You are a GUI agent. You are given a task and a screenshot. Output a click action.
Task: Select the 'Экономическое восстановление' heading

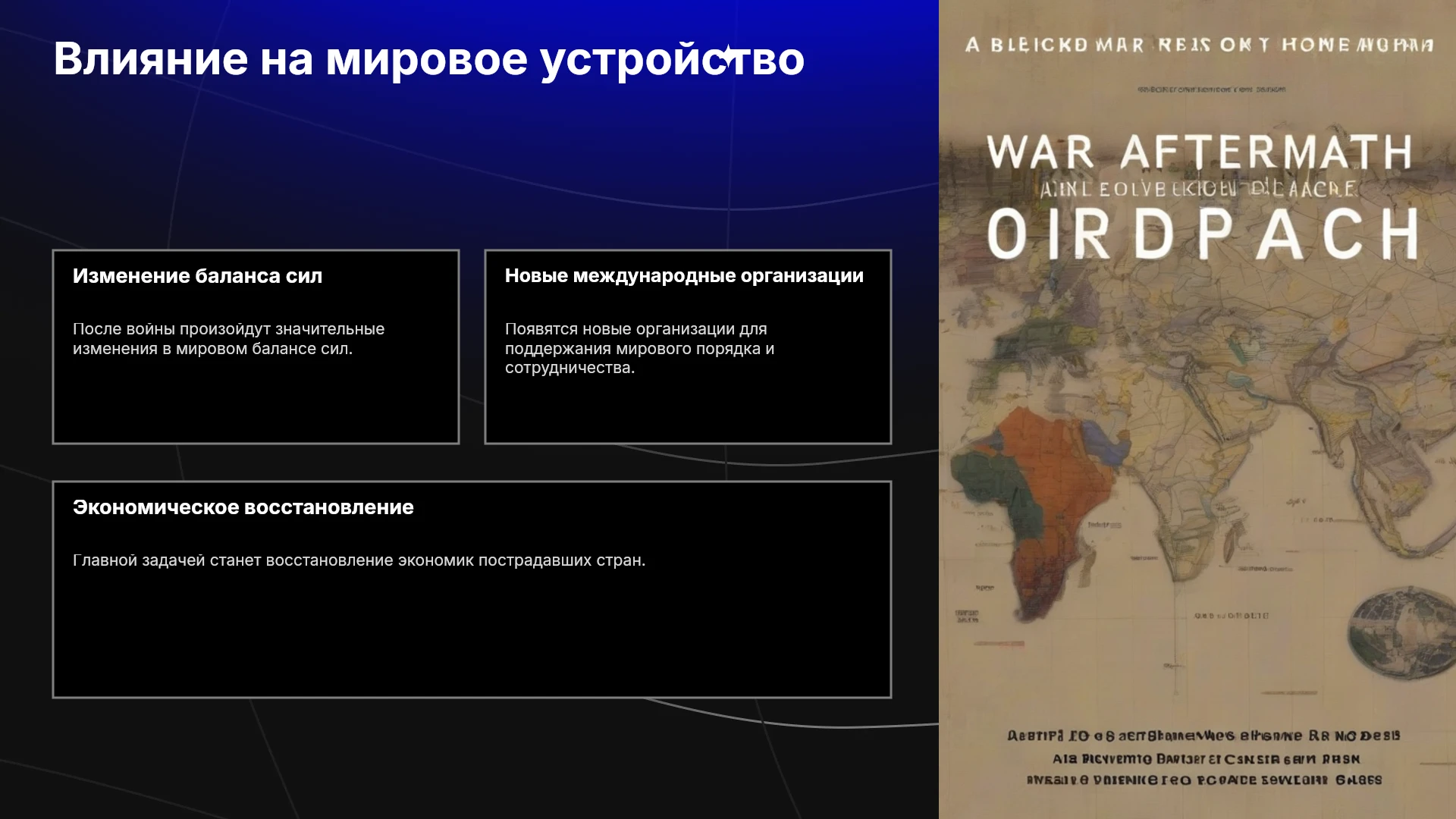[x=243, y=507]
